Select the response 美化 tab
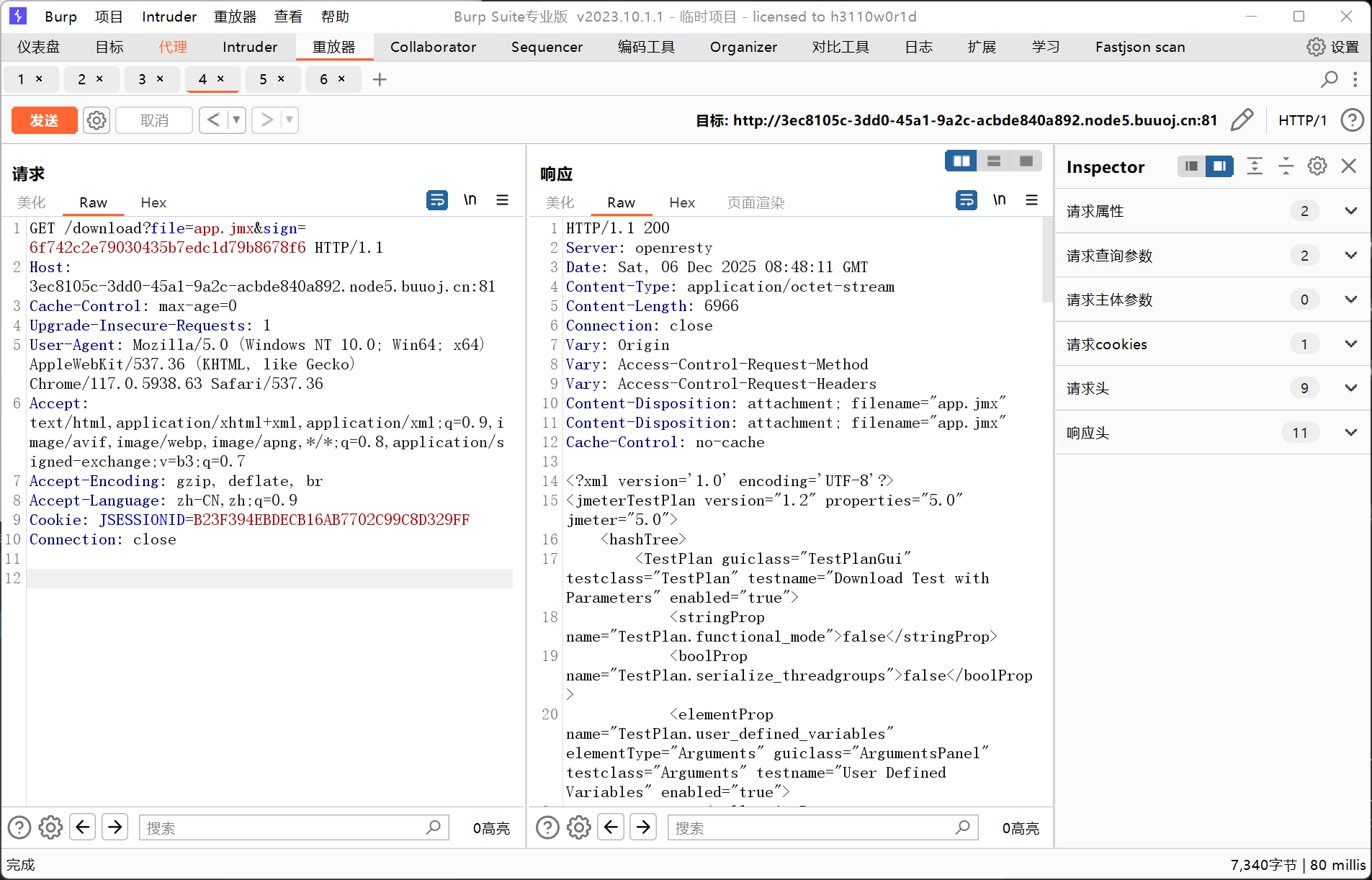The height and width of the screenshot is (880, 1372). click(560, 202)
